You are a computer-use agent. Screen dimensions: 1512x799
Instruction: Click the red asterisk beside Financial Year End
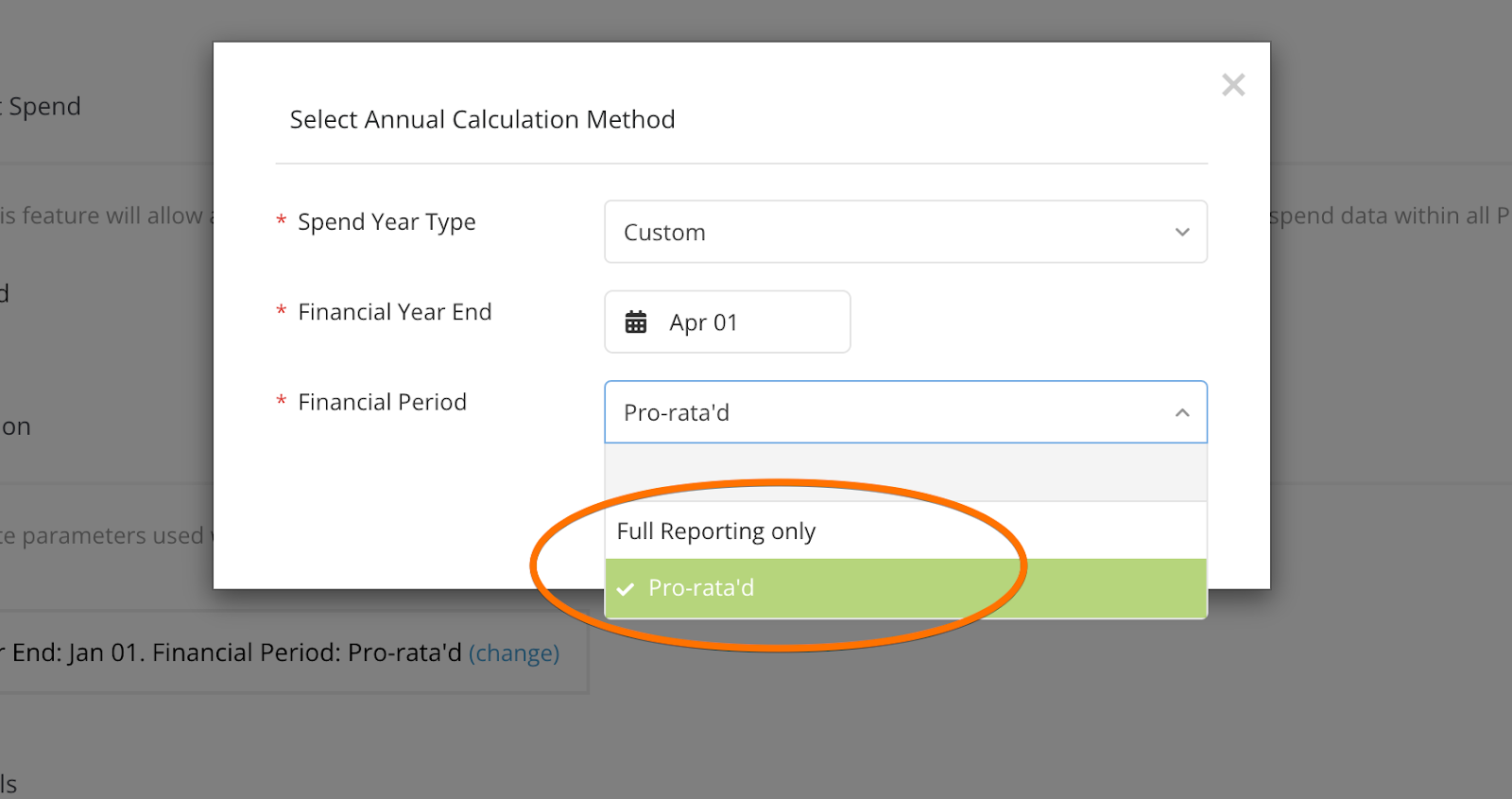[281, 310]
